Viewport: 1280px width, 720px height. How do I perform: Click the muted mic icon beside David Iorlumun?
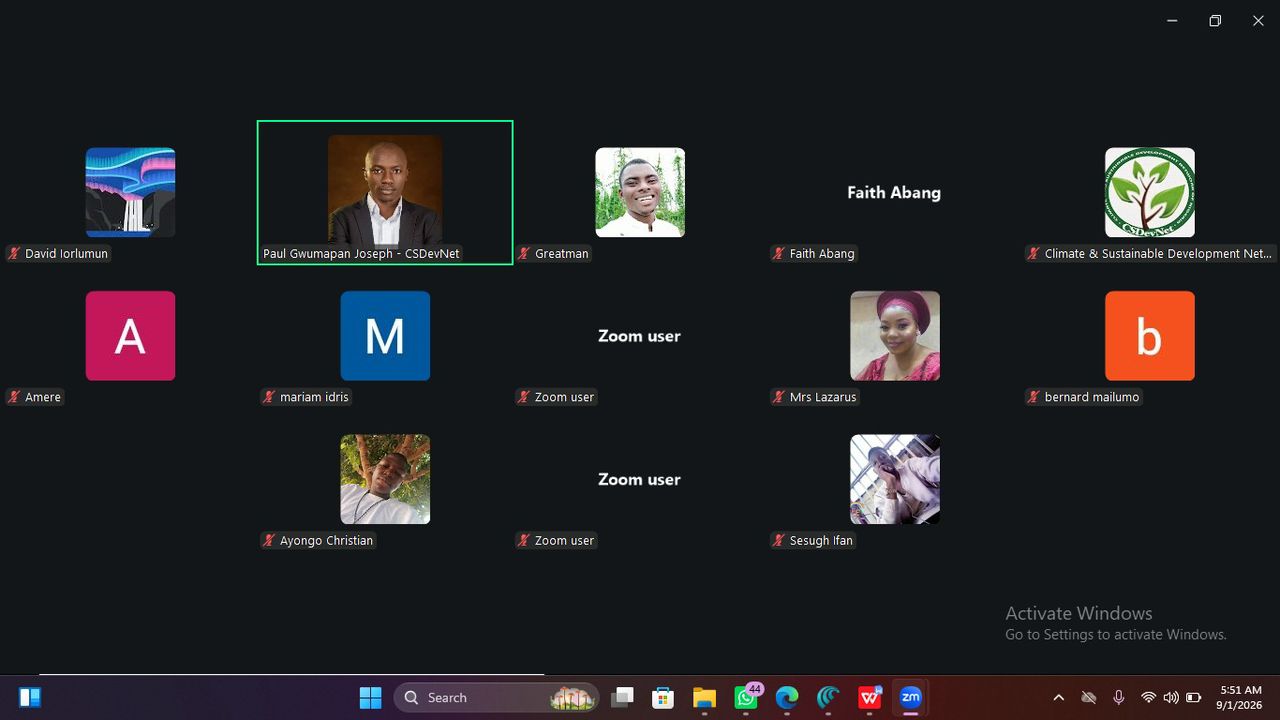(x=14, y=254)
